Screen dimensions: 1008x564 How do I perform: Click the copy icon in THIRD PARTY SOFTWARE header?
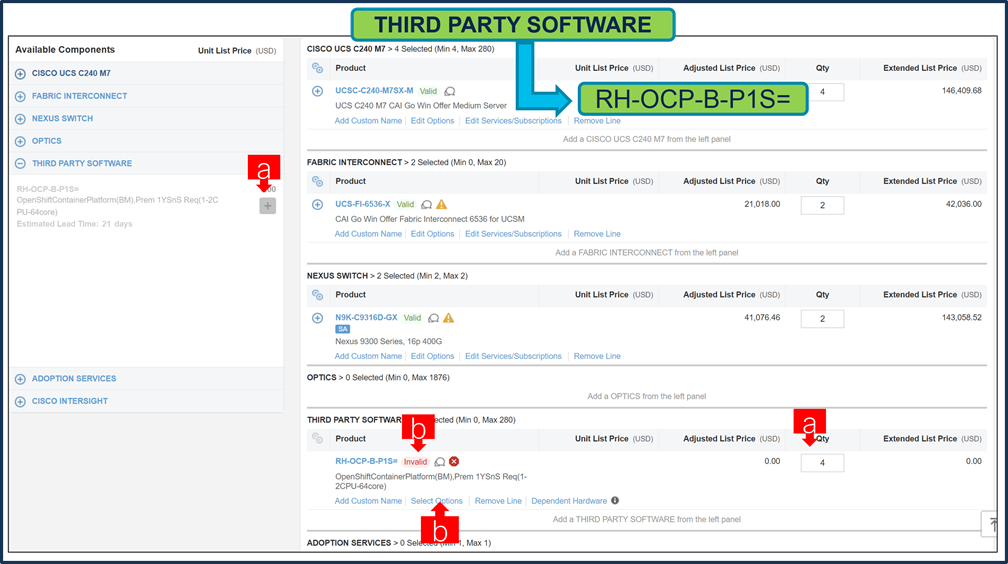click(x=318, y=439)
